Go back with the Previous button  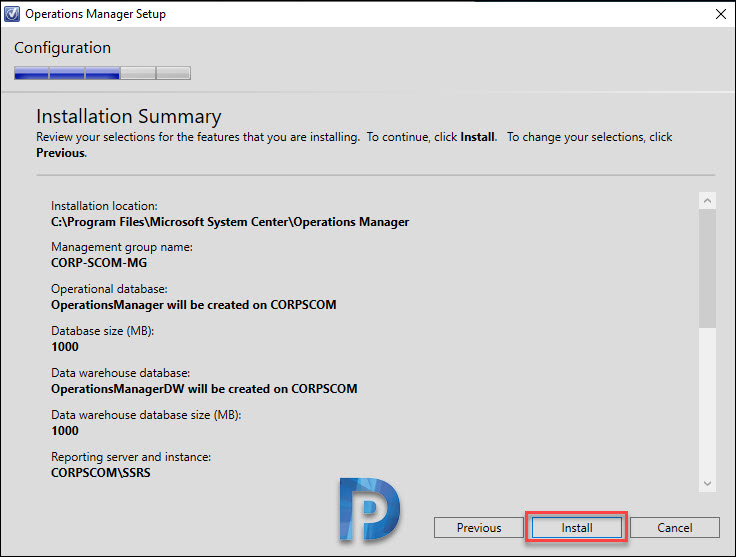pos(479,527)
